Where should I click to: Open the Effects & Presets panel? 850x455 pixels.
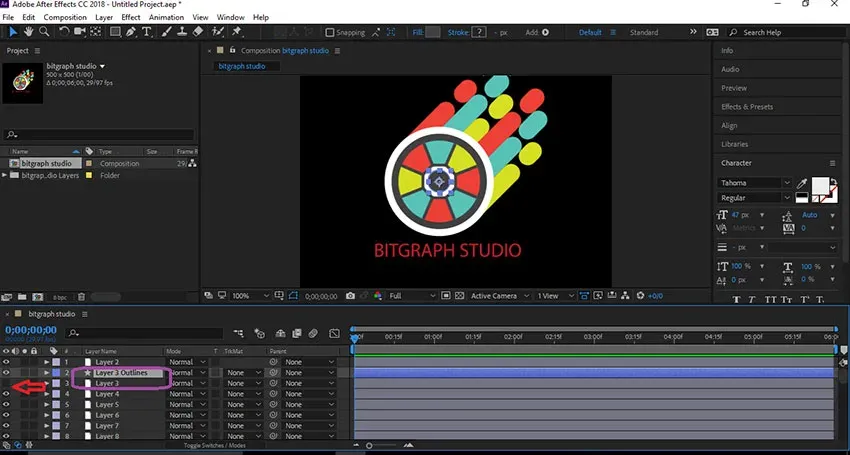(747, 107)
